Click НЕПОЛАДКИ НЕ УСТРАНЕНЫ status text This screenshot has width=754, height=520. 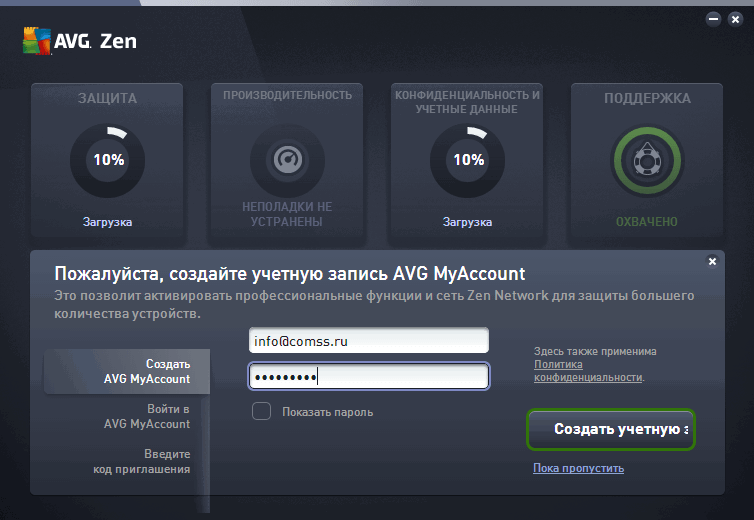[x=287, y=214]
